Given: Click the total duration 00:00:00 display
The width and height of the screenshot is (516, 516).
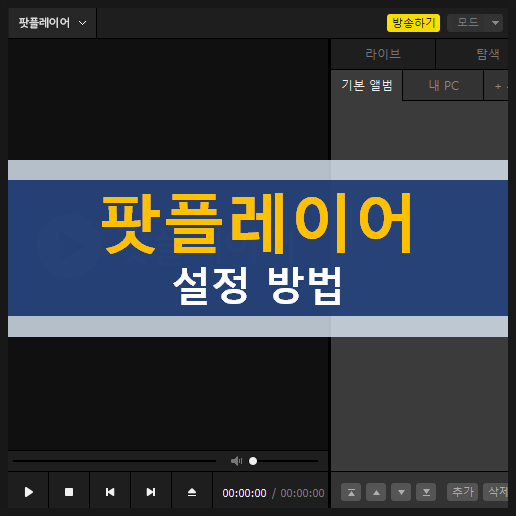Looking at the screenshot, I should click(x=302, y=493).
